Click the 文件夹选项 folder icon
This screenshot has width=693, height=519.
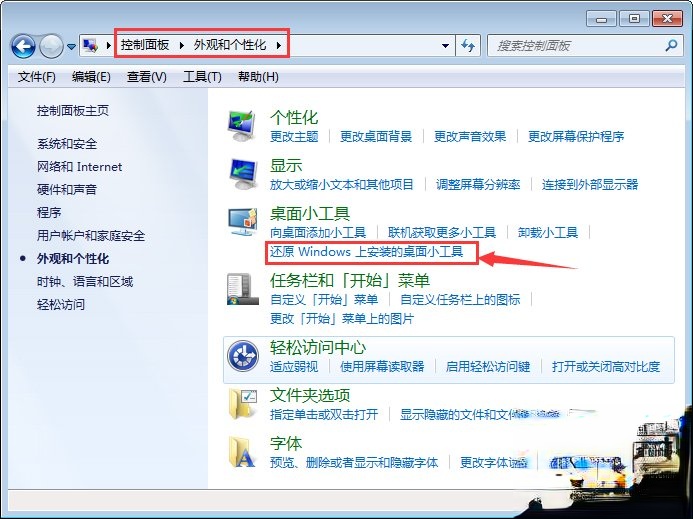(x=242, y=404)
